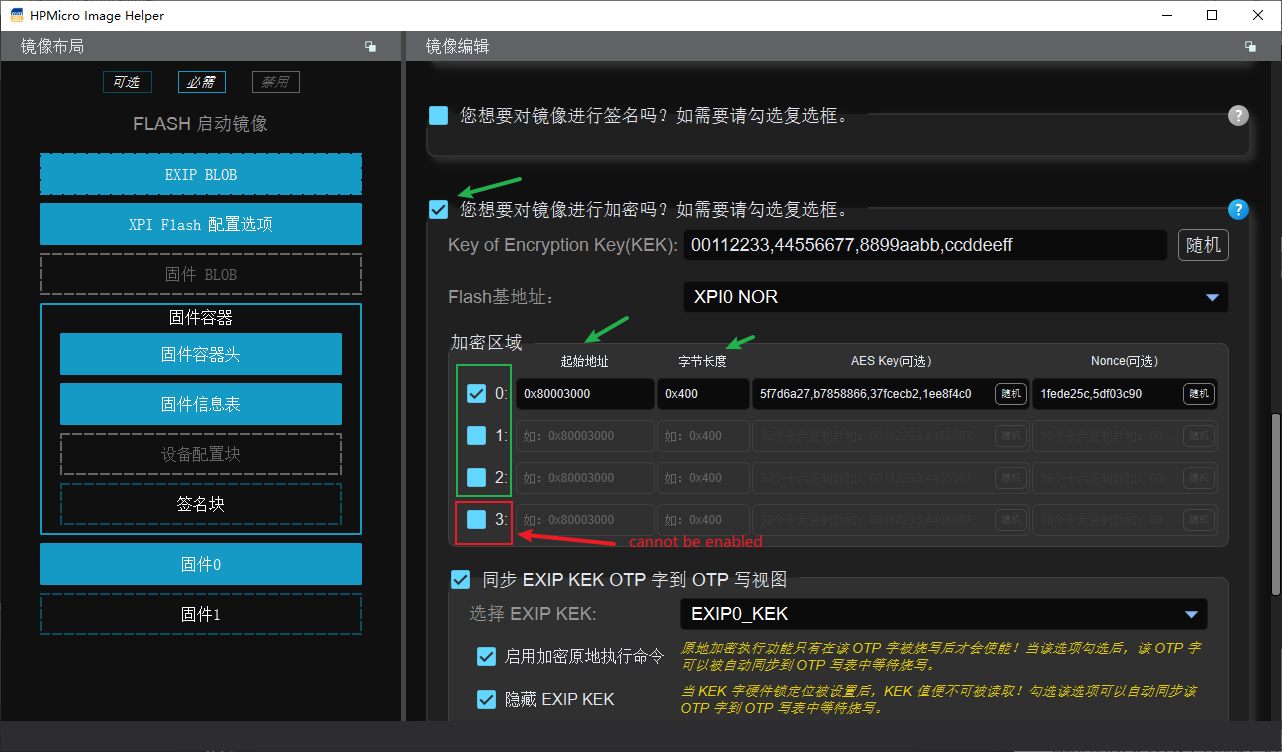Click region 2 字节长度 input field

(x=703, y=477)
